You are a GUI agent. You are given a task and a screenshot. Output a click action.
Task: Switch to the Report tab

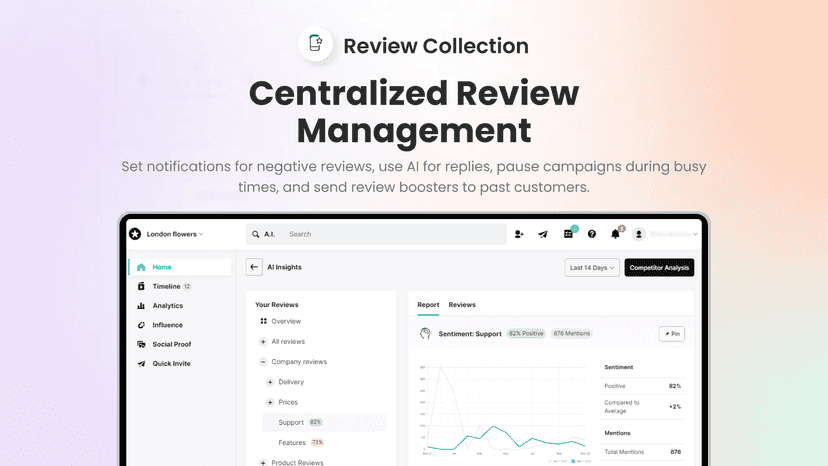click(x=428, y=305)
